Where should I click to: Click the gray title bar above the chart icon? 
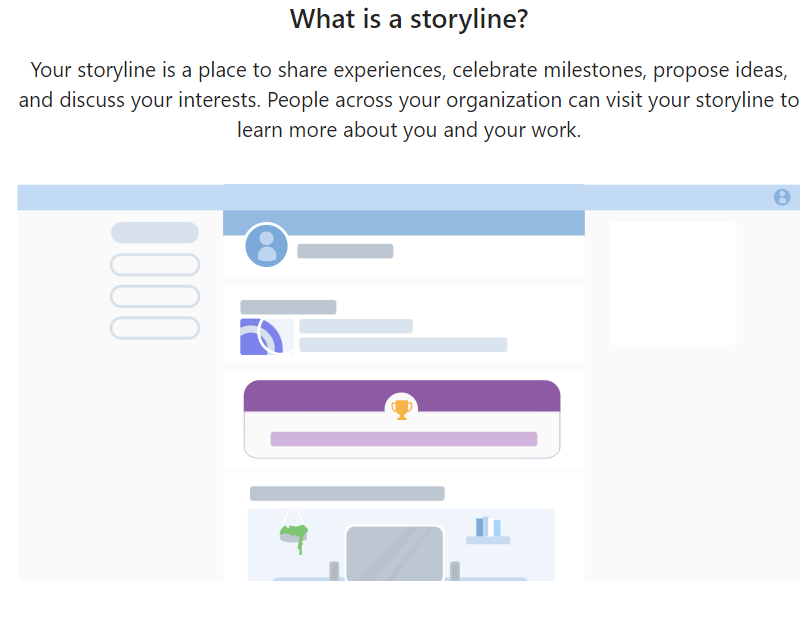click(288, 307)
